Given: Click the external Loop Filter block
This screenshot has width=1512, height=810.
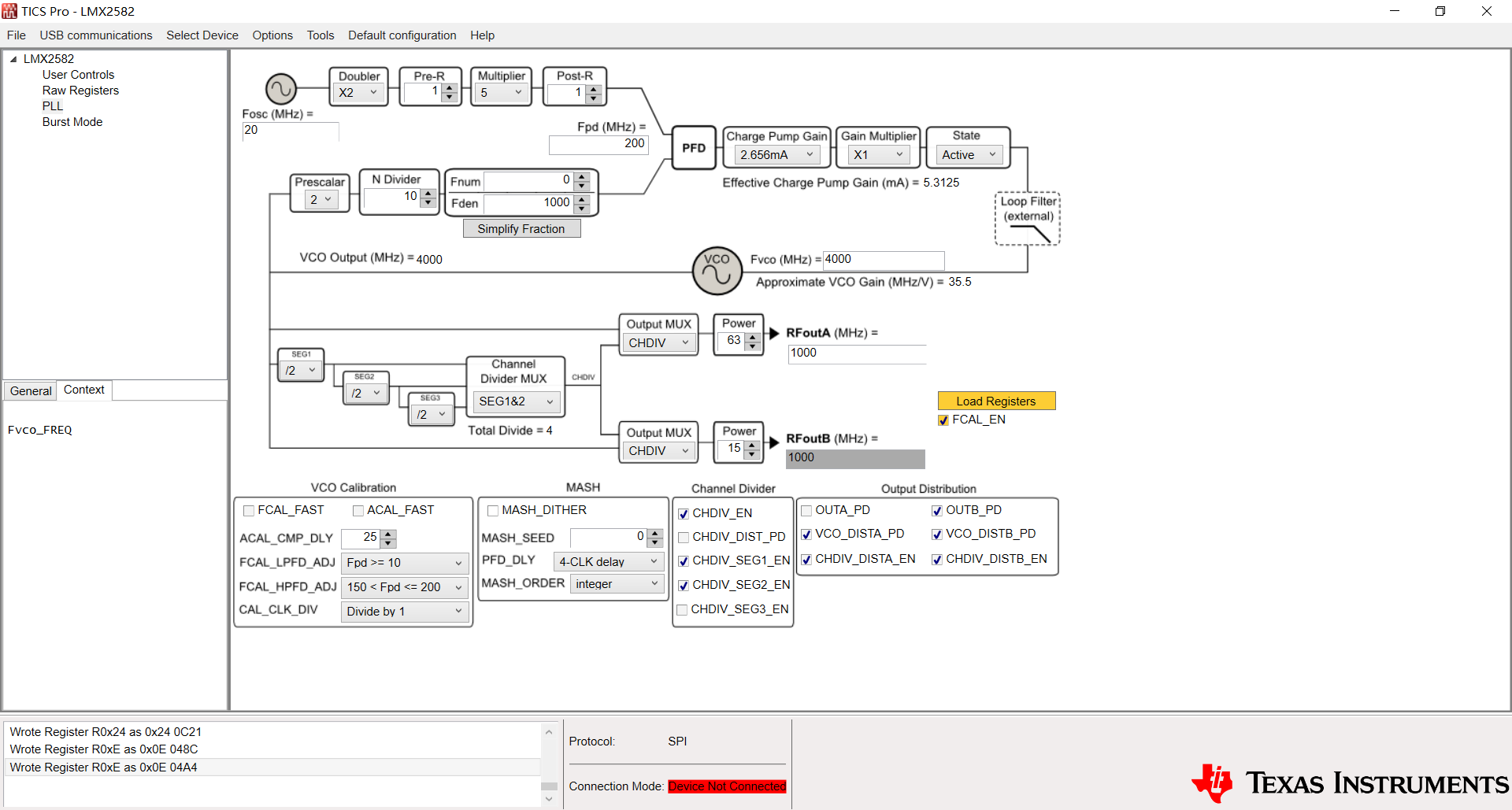Looking at the screenshot, I should (1028, 219).
